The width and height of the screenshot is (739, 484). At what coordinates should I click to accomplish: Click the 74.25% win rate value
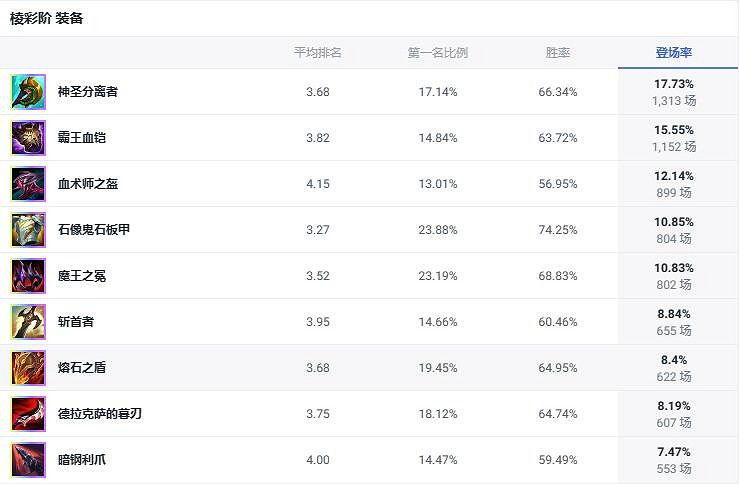click(557, 230)
